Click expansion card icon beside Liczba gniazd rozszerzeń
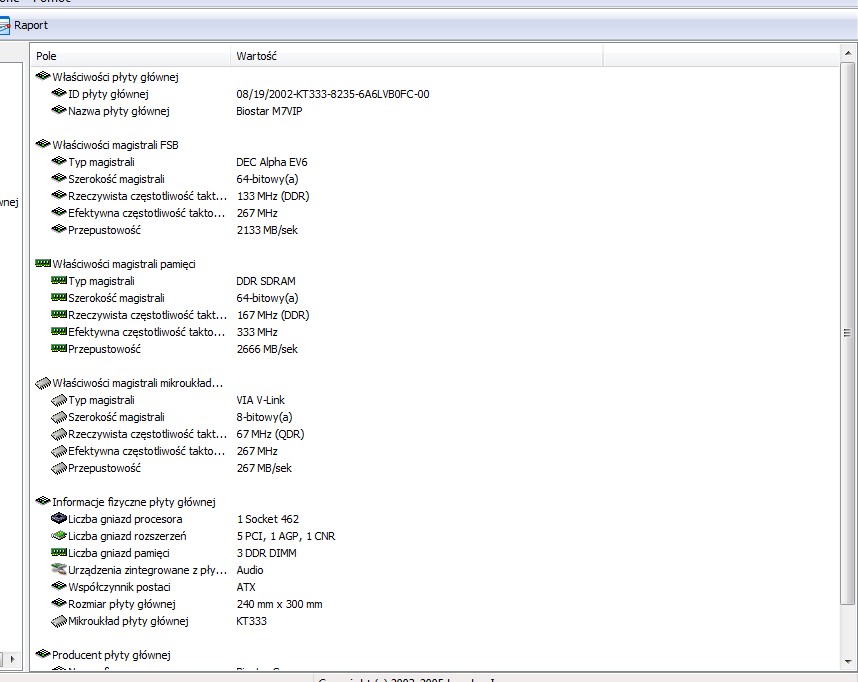Viewport: 858px width, 682px height. pos(59,535)
